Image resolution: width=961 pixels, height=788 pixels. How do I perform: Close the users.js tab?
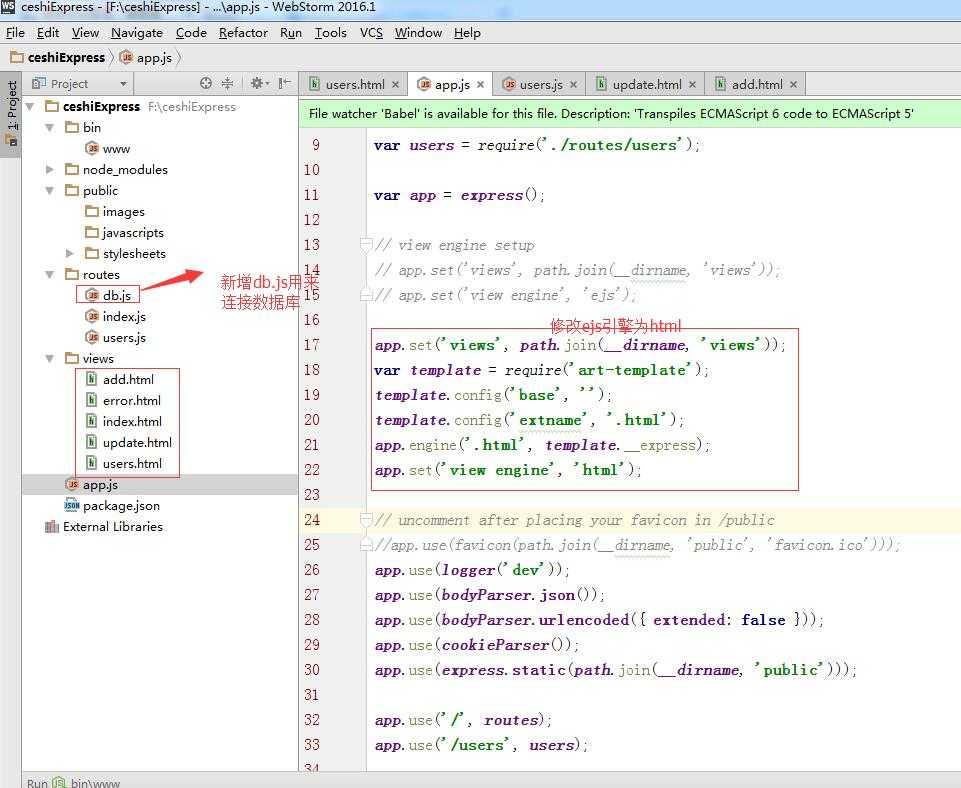[574, 85]
